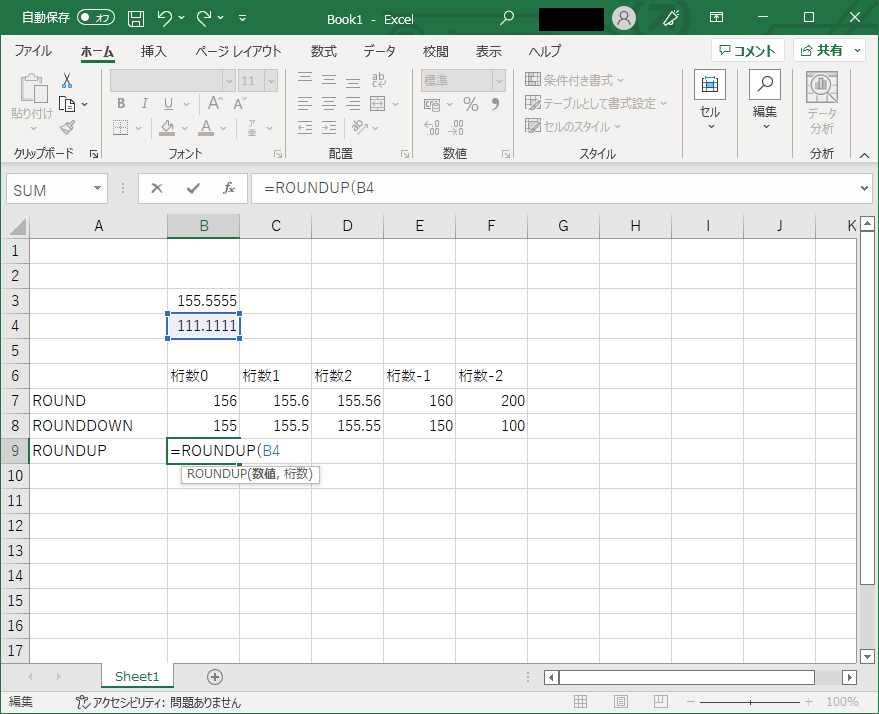This screenshot has height=714, width=879.
Task: Decrease decimal places icon
Action: click(x=456, y=128)
